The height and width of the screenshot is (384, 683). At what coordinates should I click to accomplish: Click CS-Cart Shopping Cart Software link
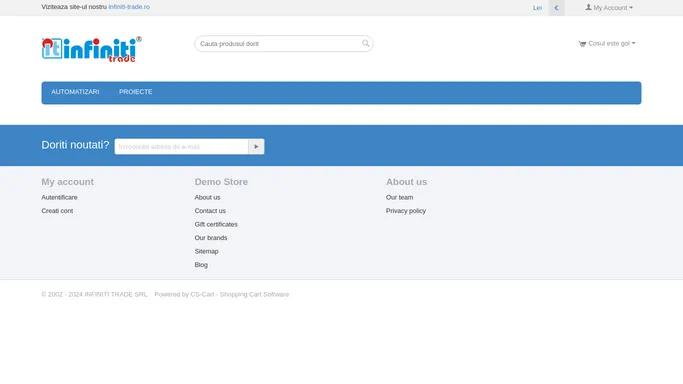(x=240, y=294)
